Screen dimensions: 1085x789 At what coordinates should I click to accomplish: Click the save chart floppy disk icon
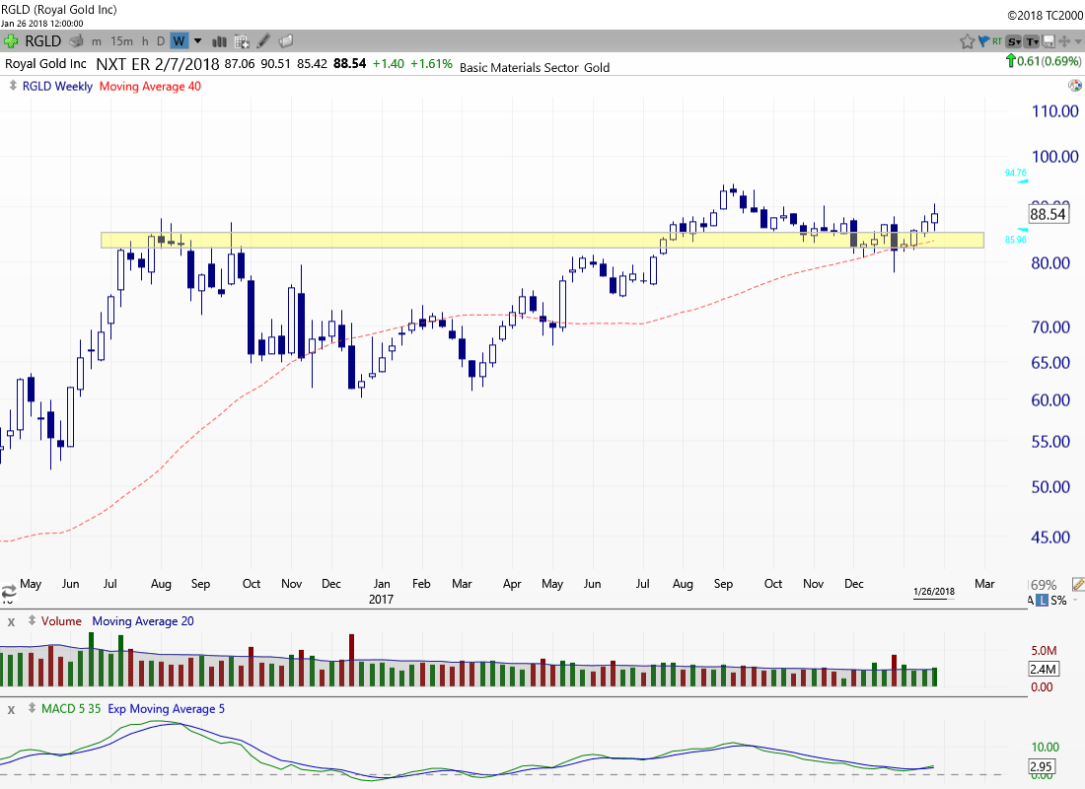click(x=1048, y=41)
